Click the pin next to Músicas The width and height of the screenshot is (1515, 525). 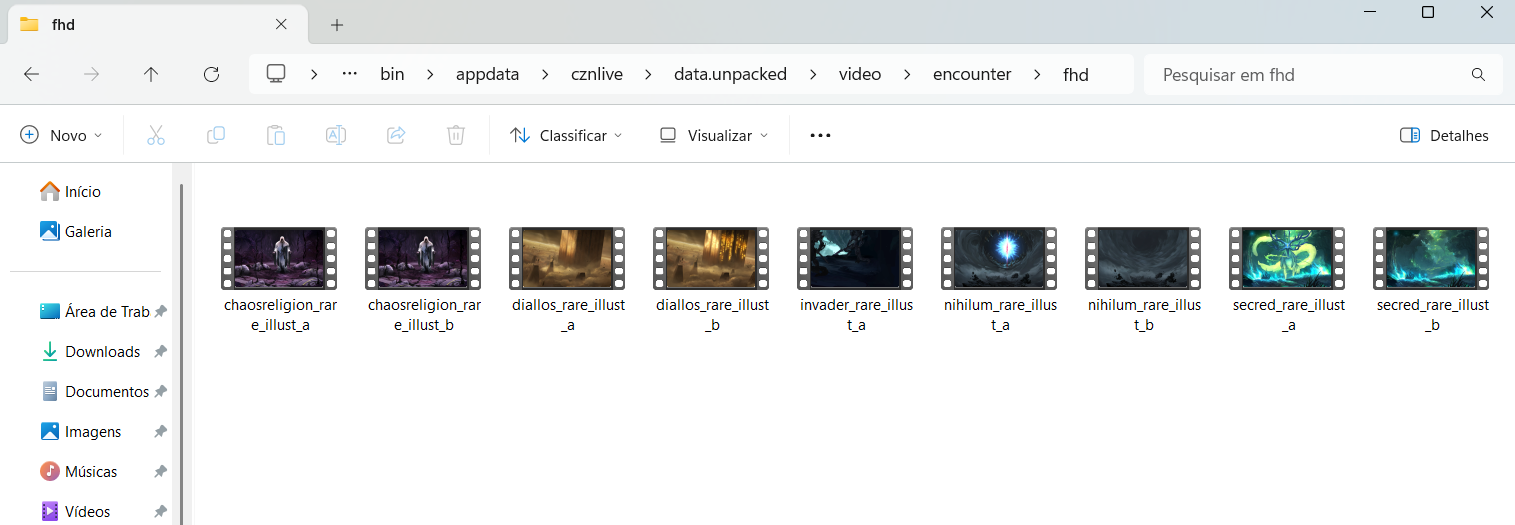(x=160, y=472)
